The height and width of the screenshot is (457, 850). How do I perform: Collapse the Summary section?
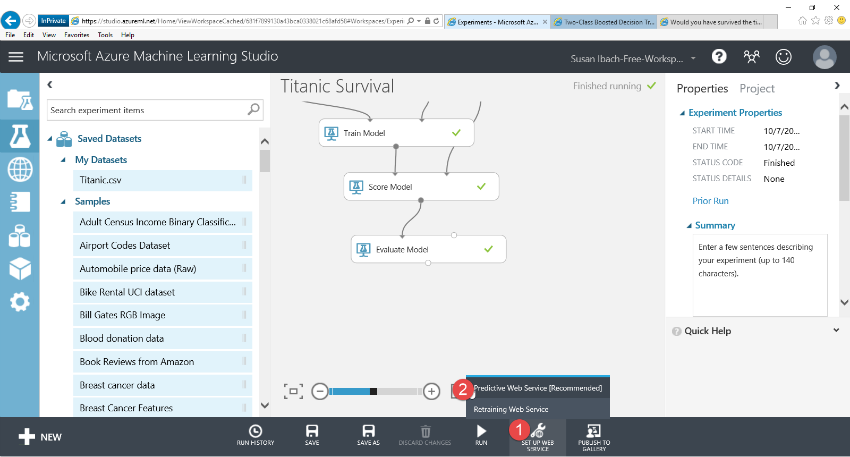(x=690, y=226)
